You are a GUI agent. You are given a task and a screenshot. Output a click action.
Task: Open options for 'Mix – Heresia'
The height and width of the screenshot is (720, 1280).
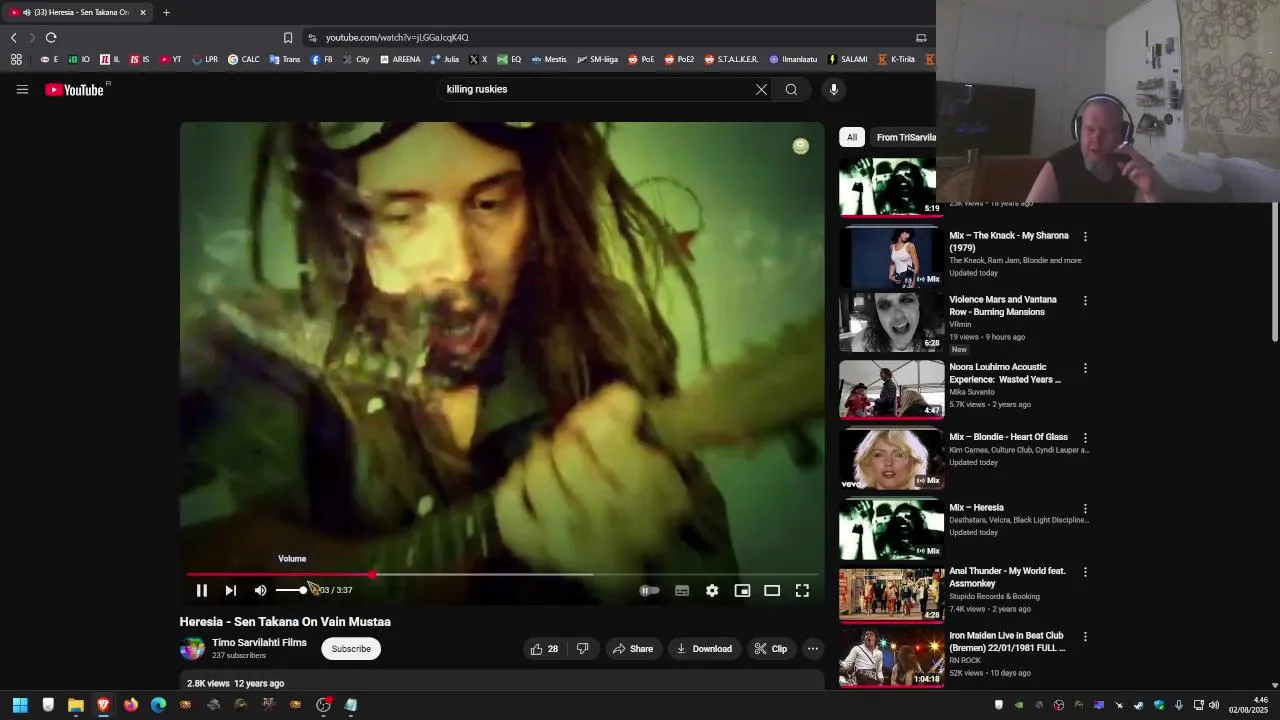(1085, 509)
